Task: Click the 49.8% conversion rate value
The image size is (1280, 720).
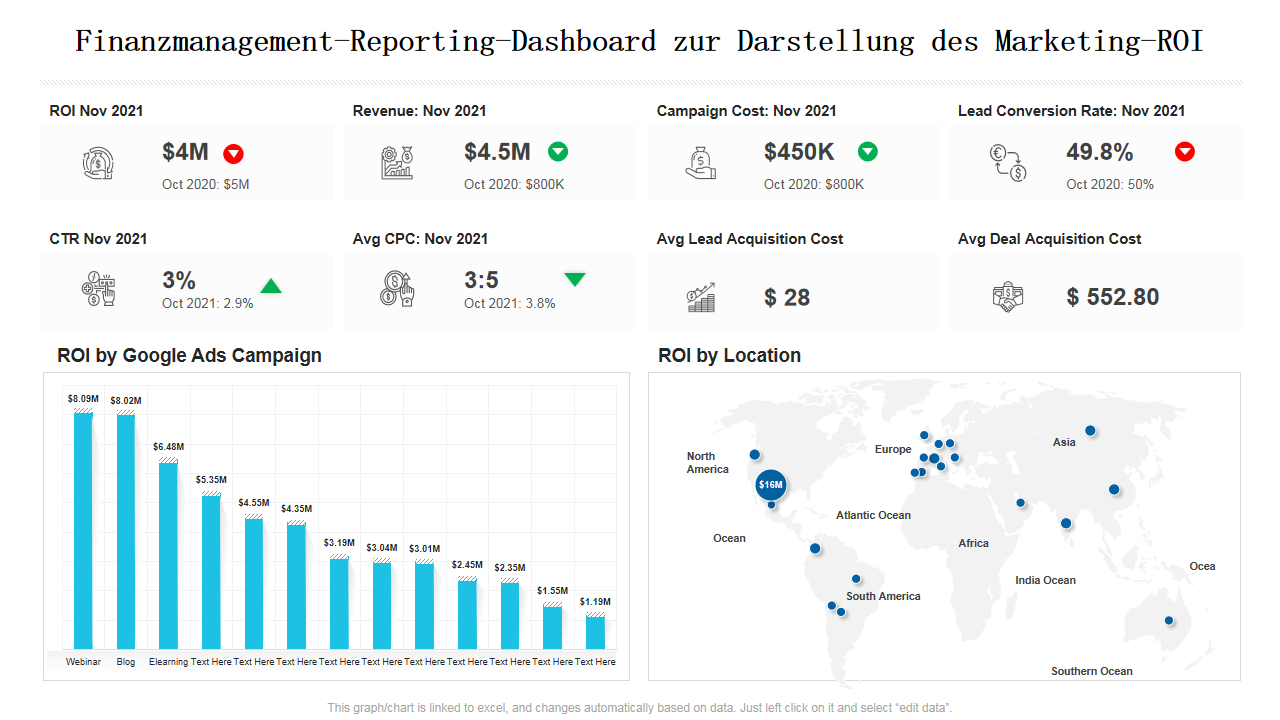Action: 1100,152
